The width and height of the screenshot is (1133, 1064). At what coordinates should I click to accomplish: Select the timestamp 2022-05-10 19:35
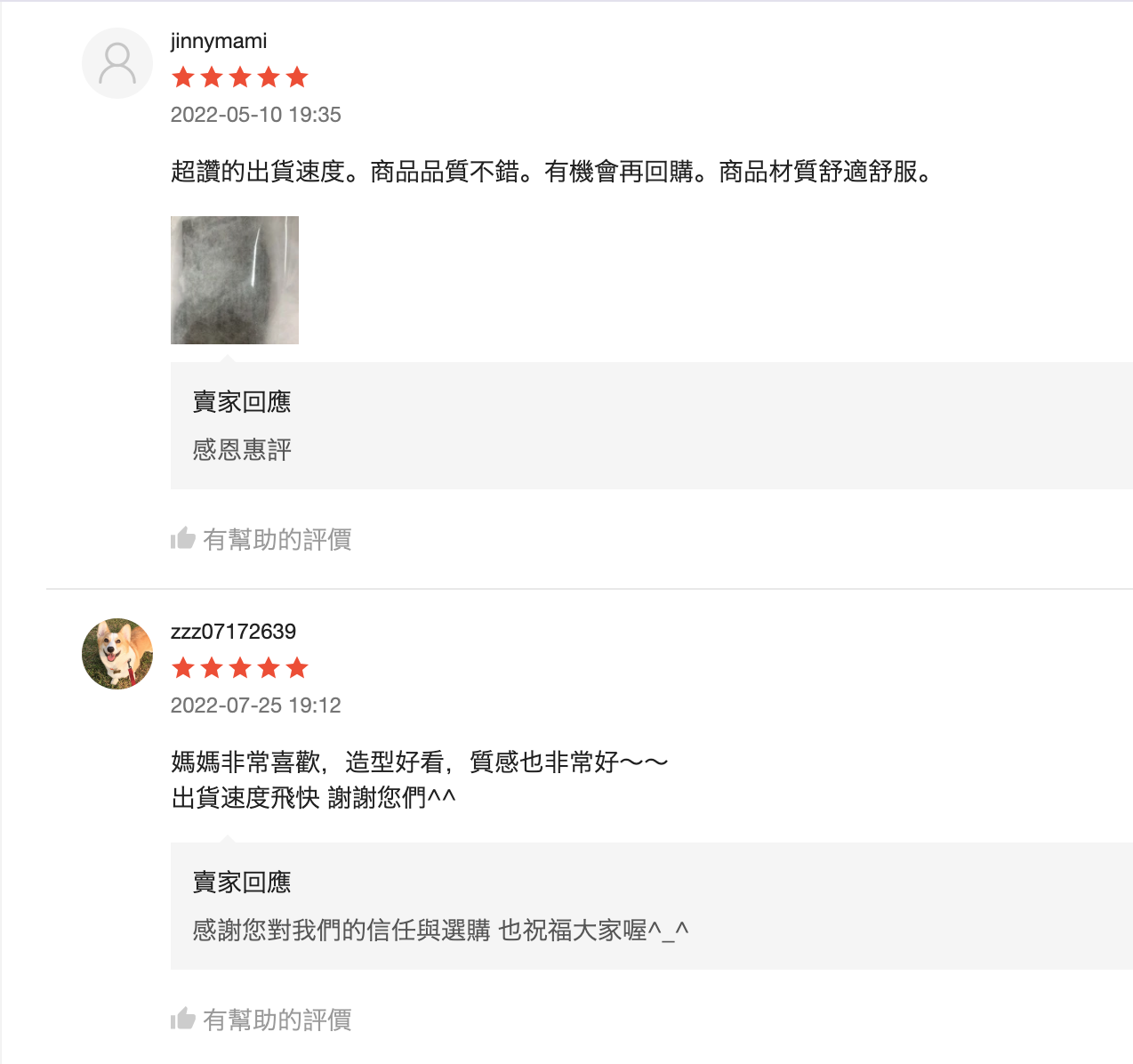(x=253, y=114)
